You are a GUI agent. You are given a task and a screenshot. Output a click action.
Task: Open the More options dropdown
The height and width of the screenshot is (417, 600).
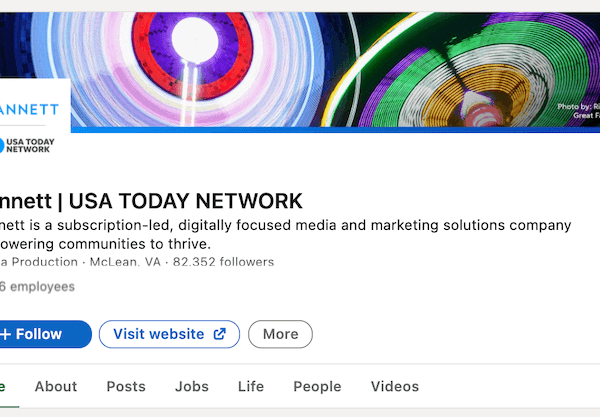[280, 334]
